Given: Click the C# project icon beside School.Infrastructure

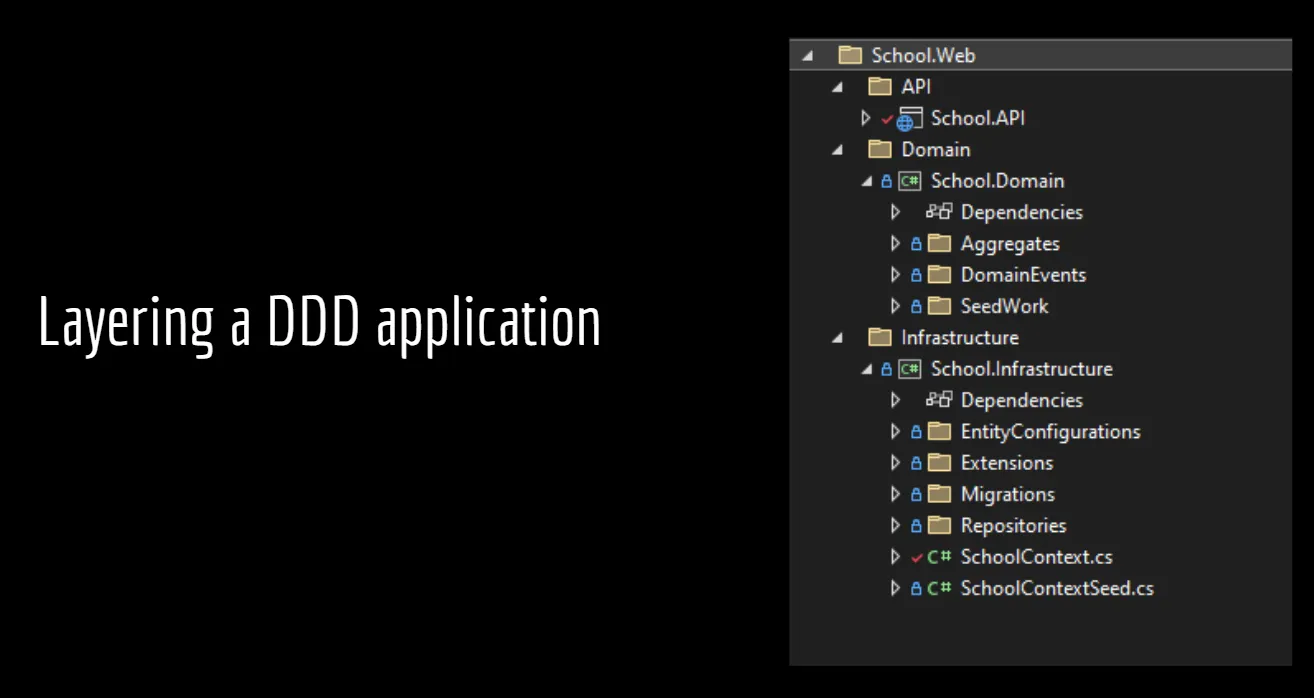Looking at the screenshot, I should pos(909,369).
